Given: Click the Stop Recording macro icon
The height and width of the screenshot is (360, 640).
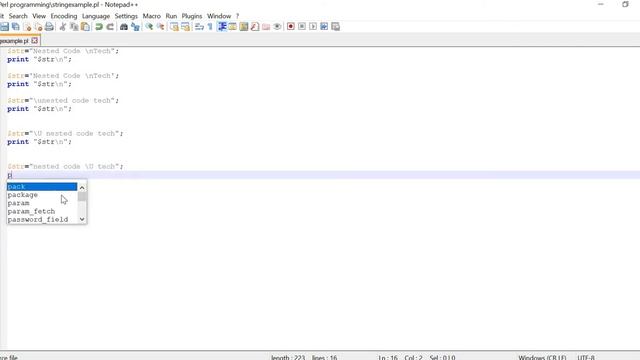Looking at the screenshot, I should pos(302,27).
